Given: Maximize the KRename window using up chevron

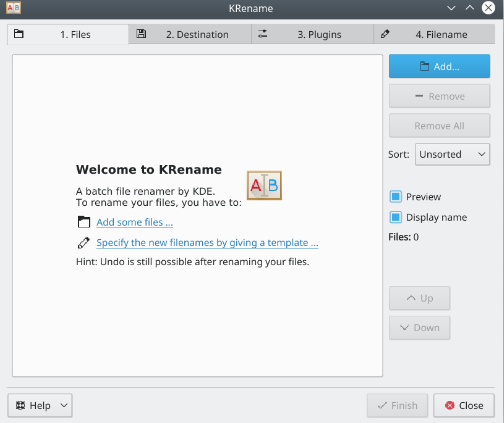Looking at the screenshot, I should [x=470, y=8].
